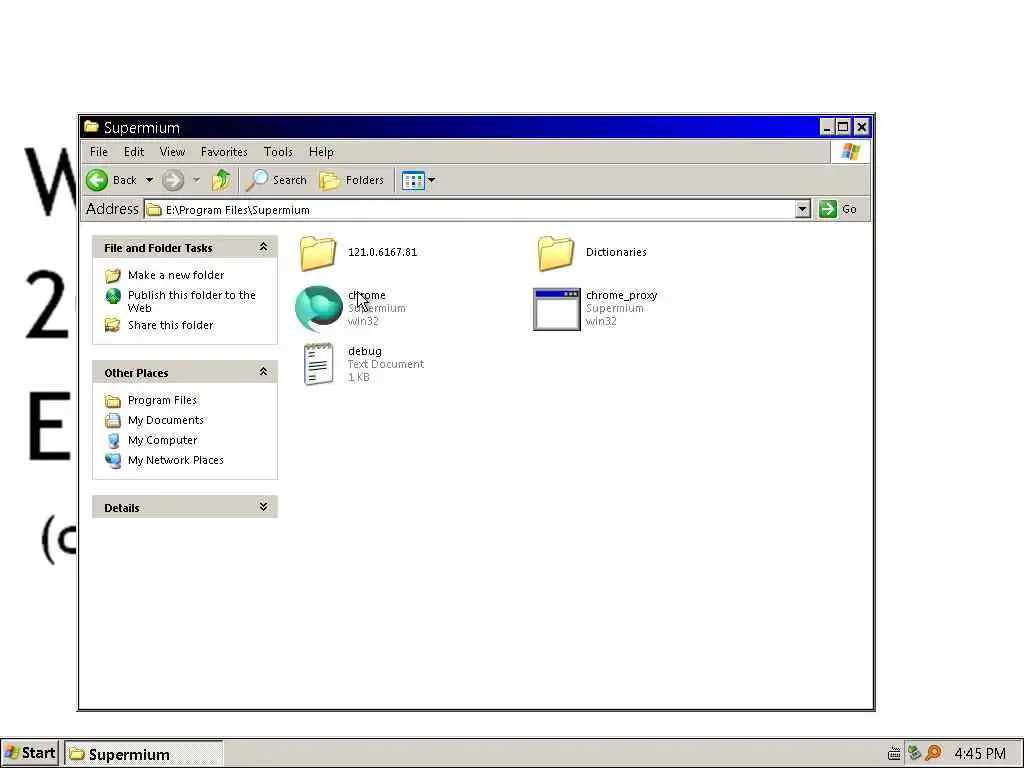Click the Dictionaries folder name
The width and height of the screenshot is (1024, 768).
point(616,252)
